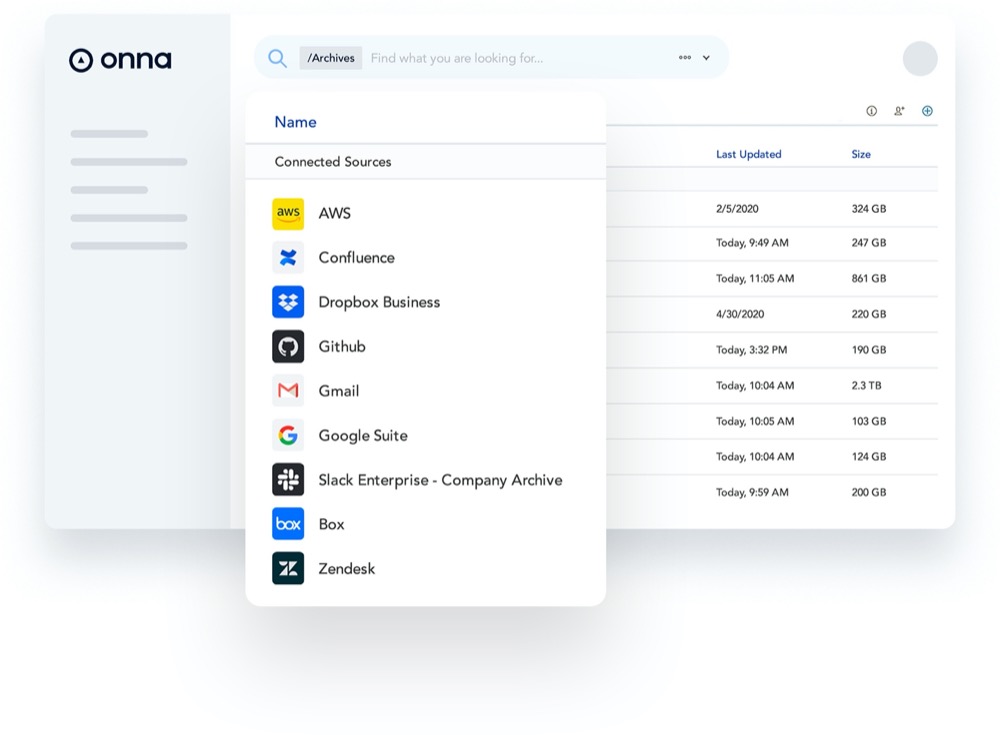Sort by Last Updated column

point(748,154)
